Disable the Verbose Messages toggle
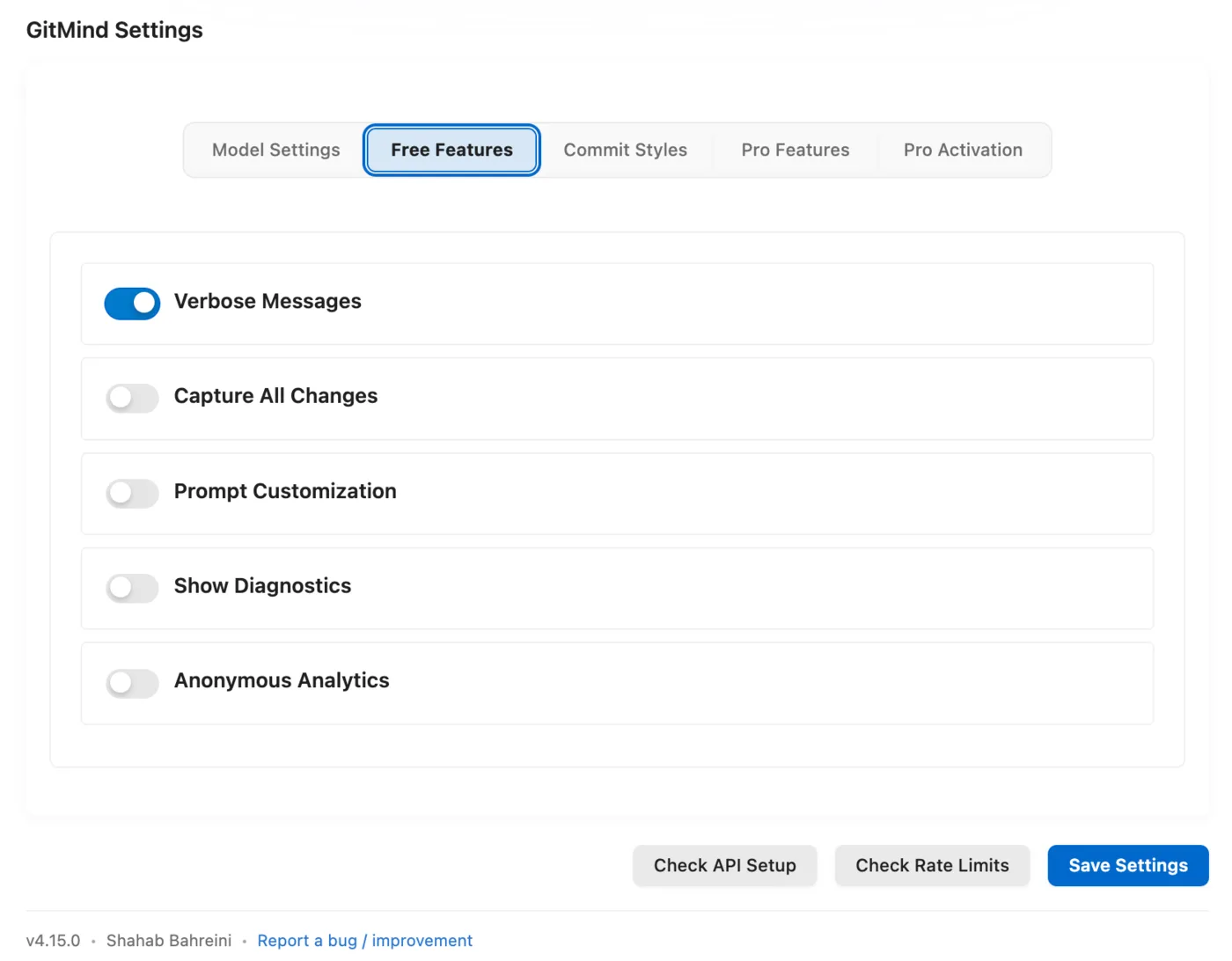The height and width of the screenshot is (961, 1232). (132, 304)
